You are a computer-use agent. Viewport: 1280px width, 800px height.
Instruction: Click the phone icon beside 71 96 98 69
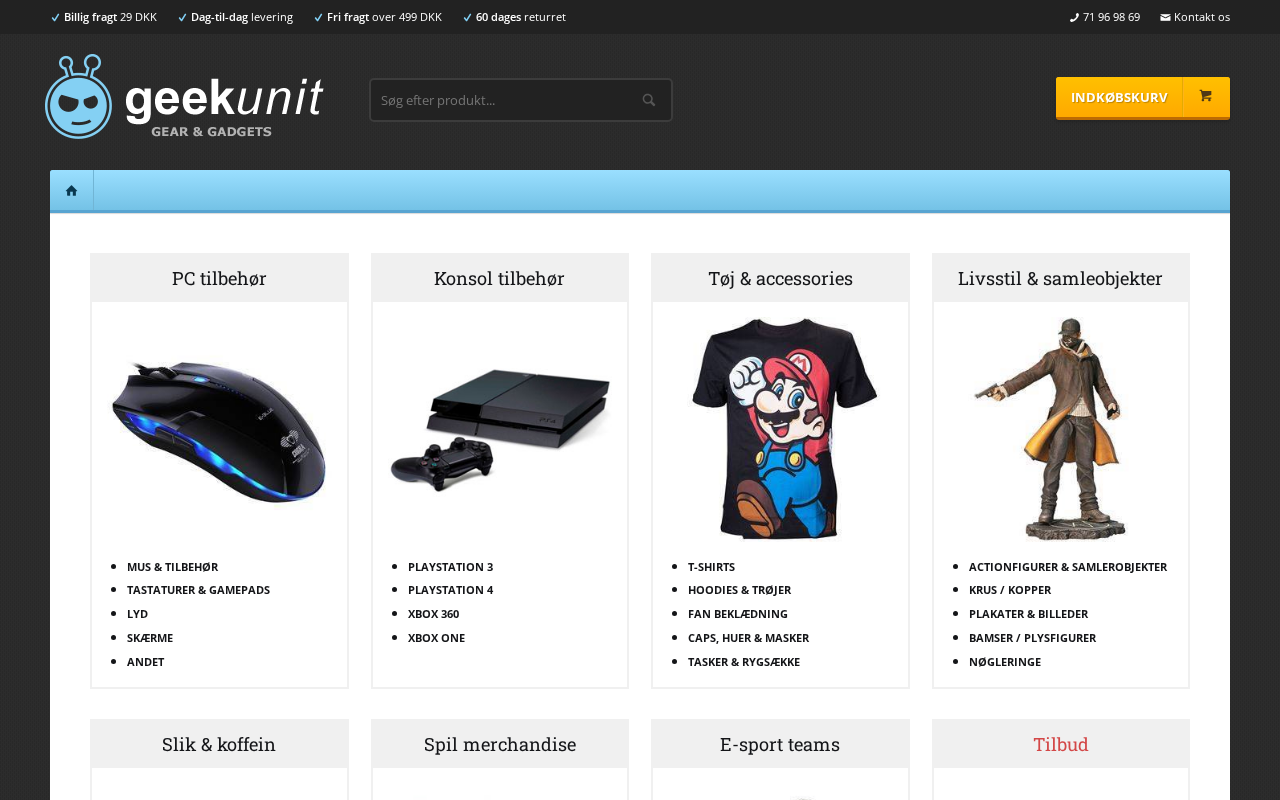coord(1074,17)
